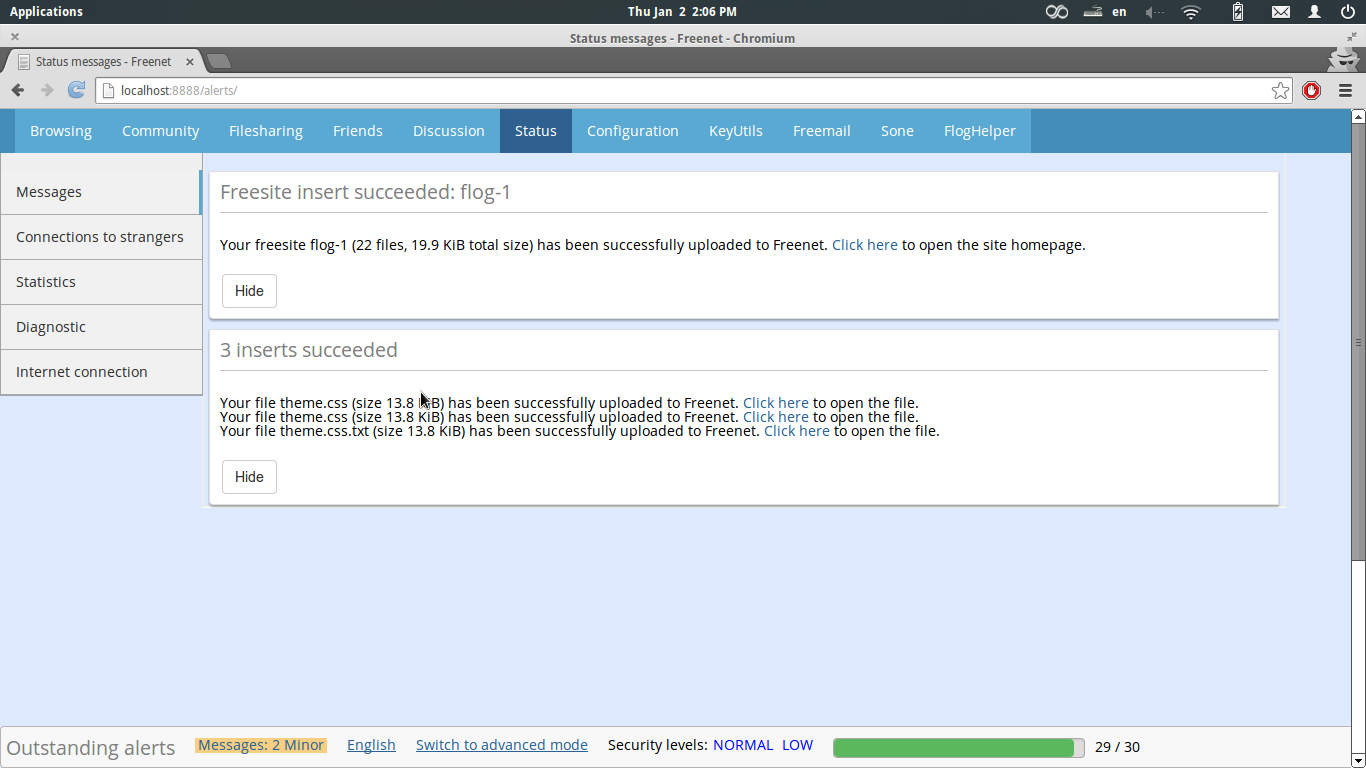Open the clock showing Thu Jan 2
1366x768 pixels.
click(682, 12)
